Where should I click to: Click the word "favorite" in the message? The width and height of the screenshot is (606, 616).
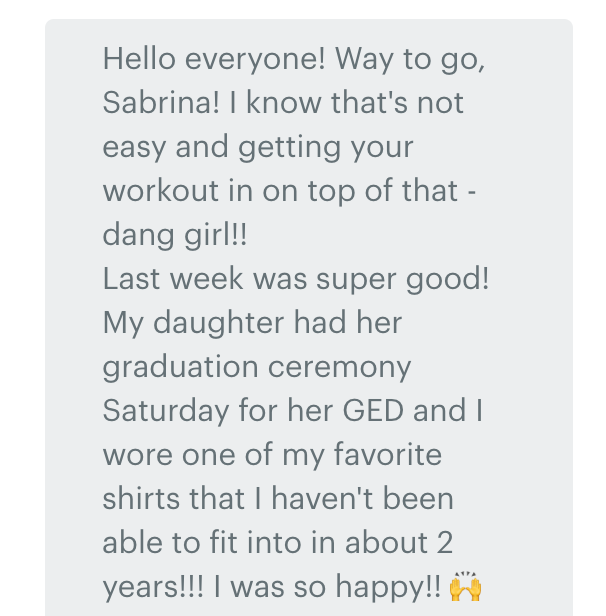point(388,454)
